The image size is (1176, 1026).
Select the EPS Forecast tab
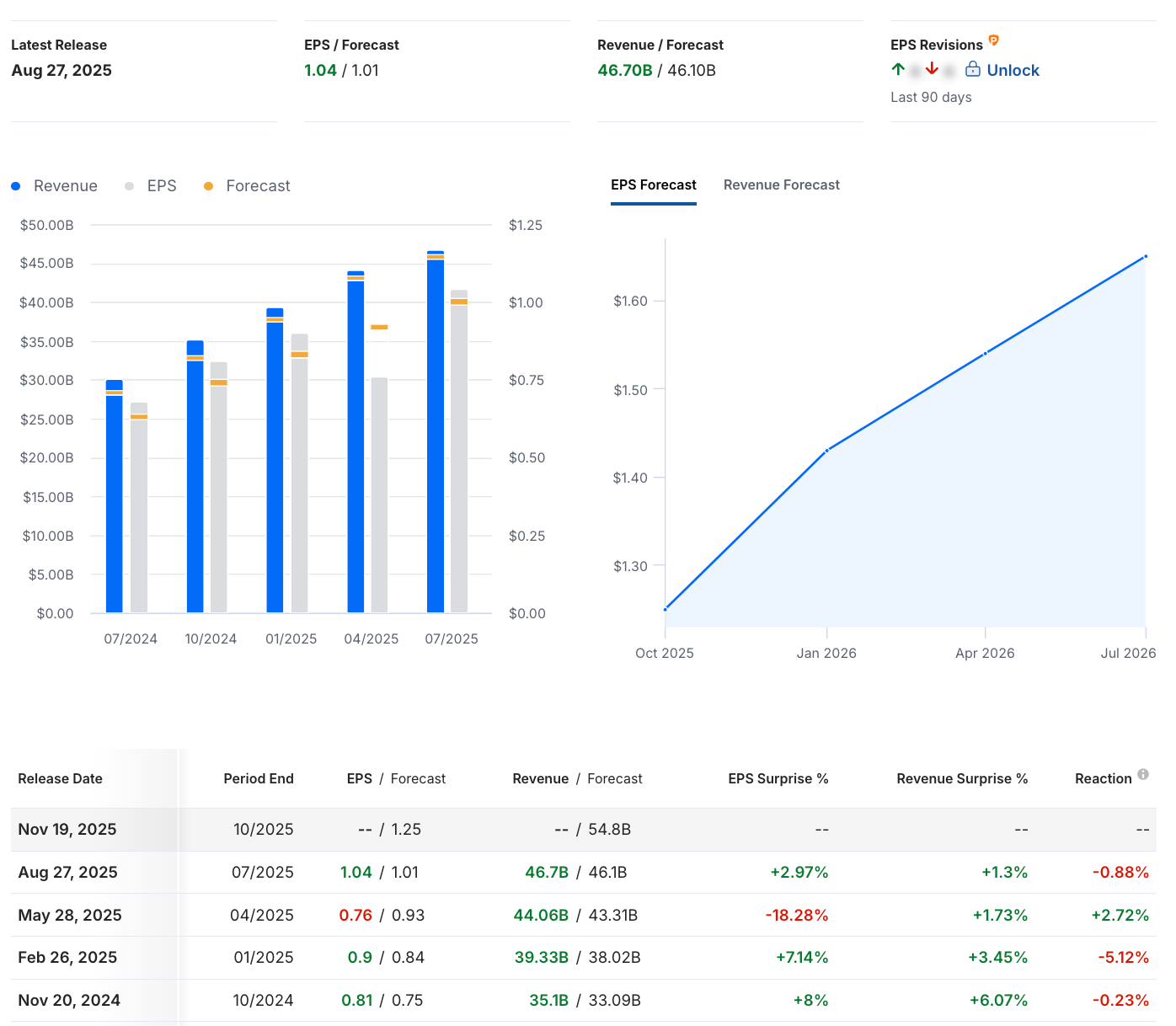[x=654, y=185]
